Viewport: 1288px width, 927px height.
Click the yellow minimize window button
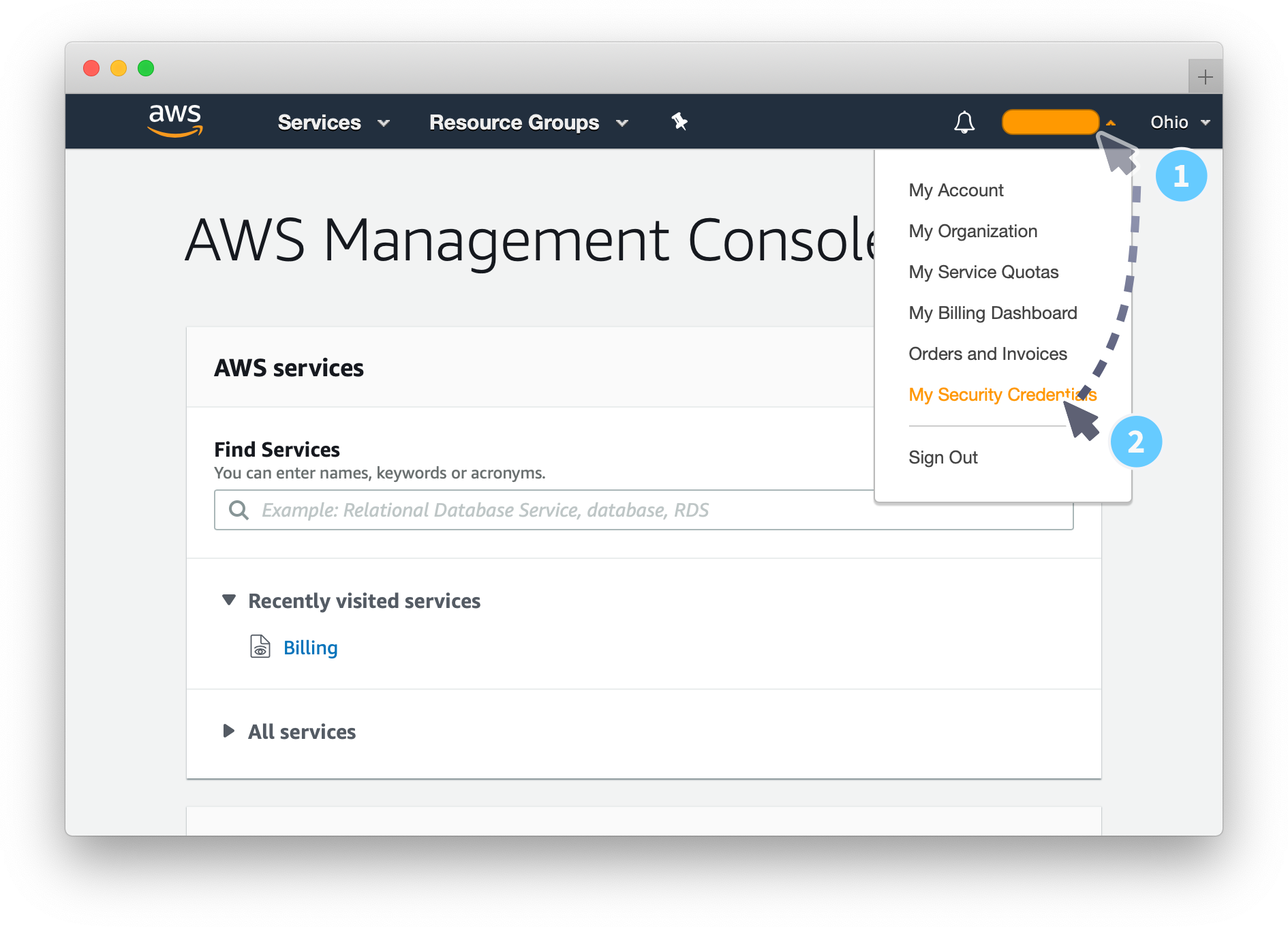119,68
